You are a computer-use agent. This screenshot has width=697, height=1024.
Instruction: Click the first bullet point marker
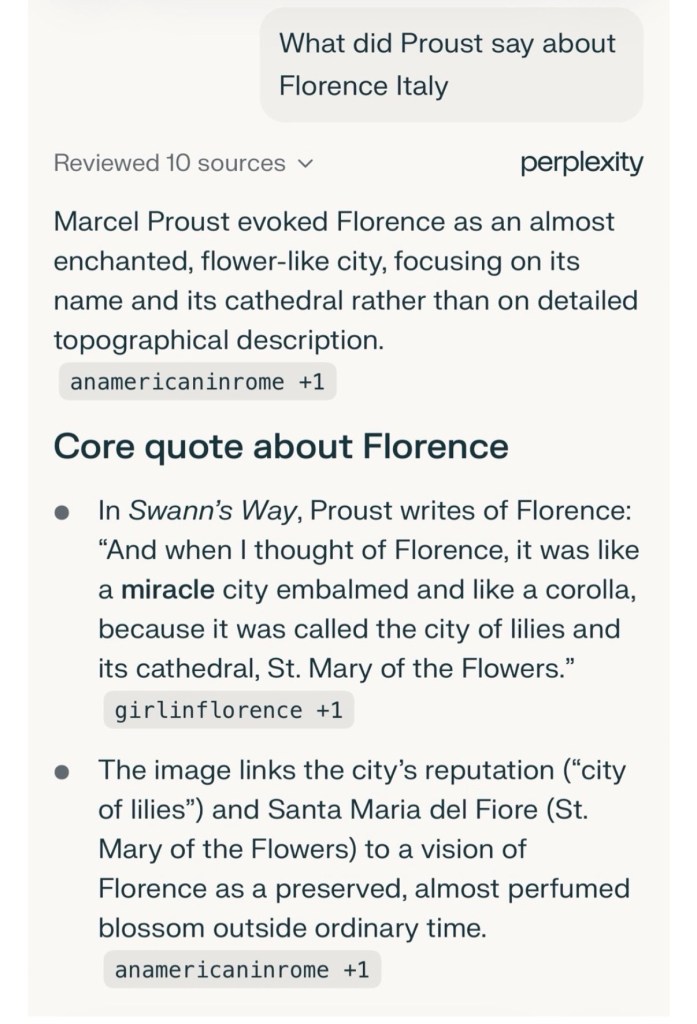click(x=62, y=513)
